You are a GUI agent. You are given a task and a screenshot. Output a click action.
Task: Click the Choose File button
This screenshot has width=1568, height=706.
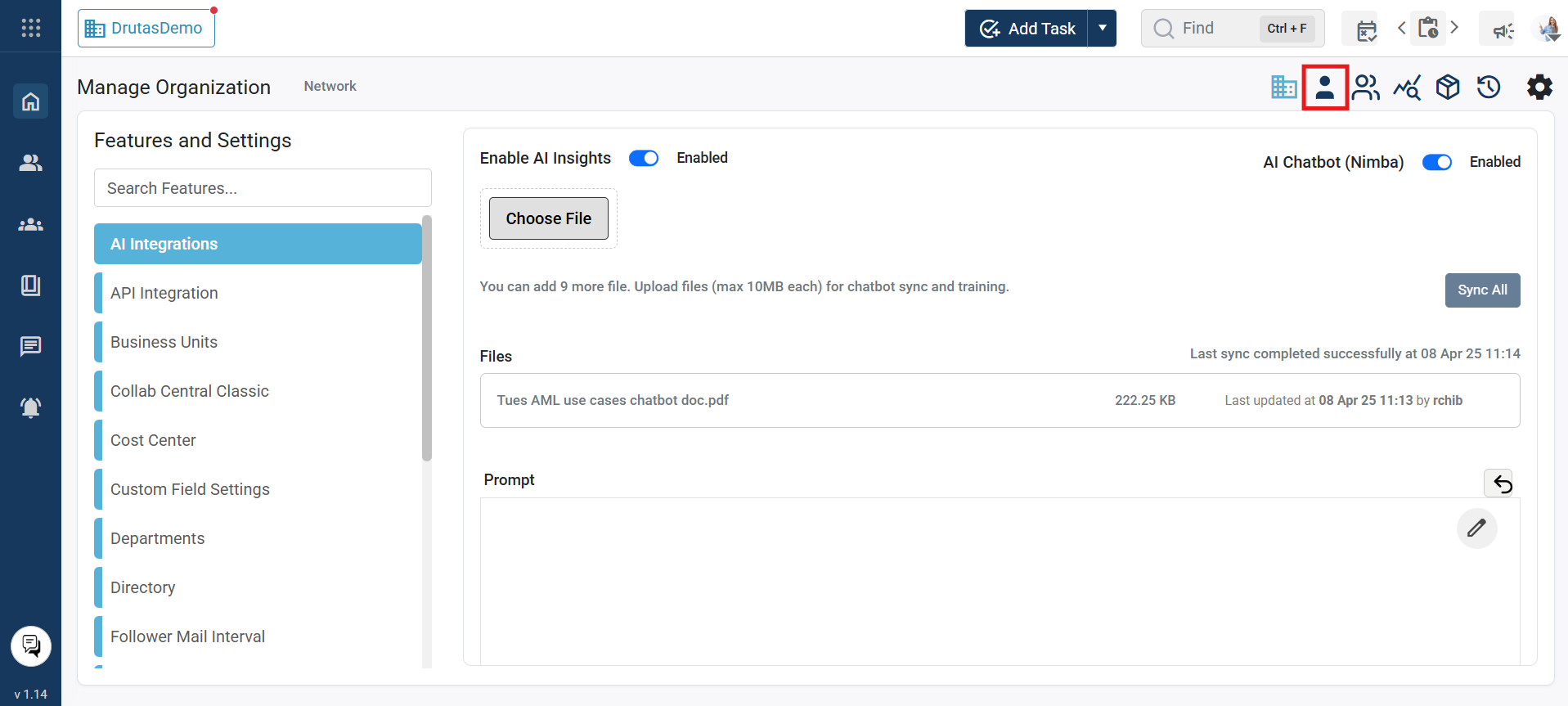point(548,218)
